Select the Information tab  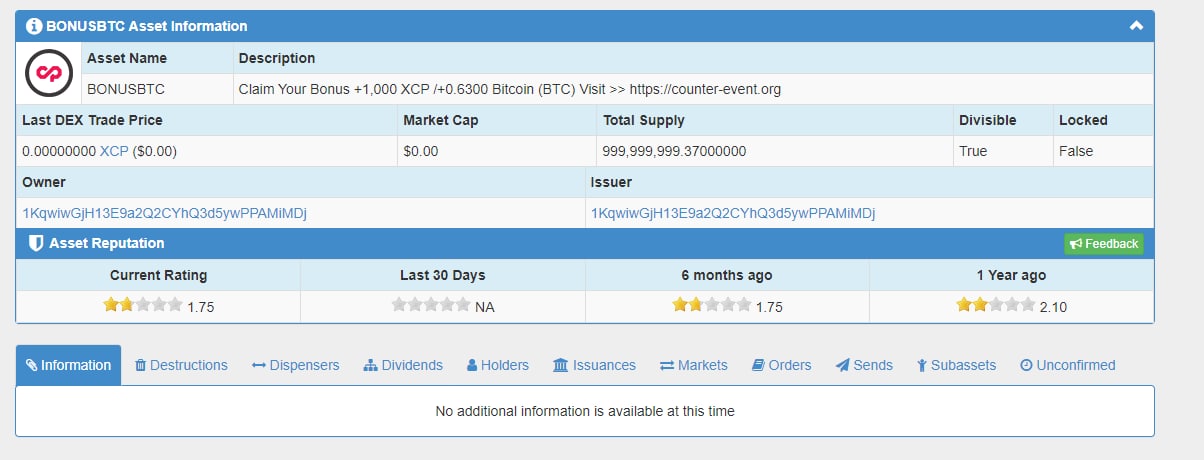click(x=68, y=365)
